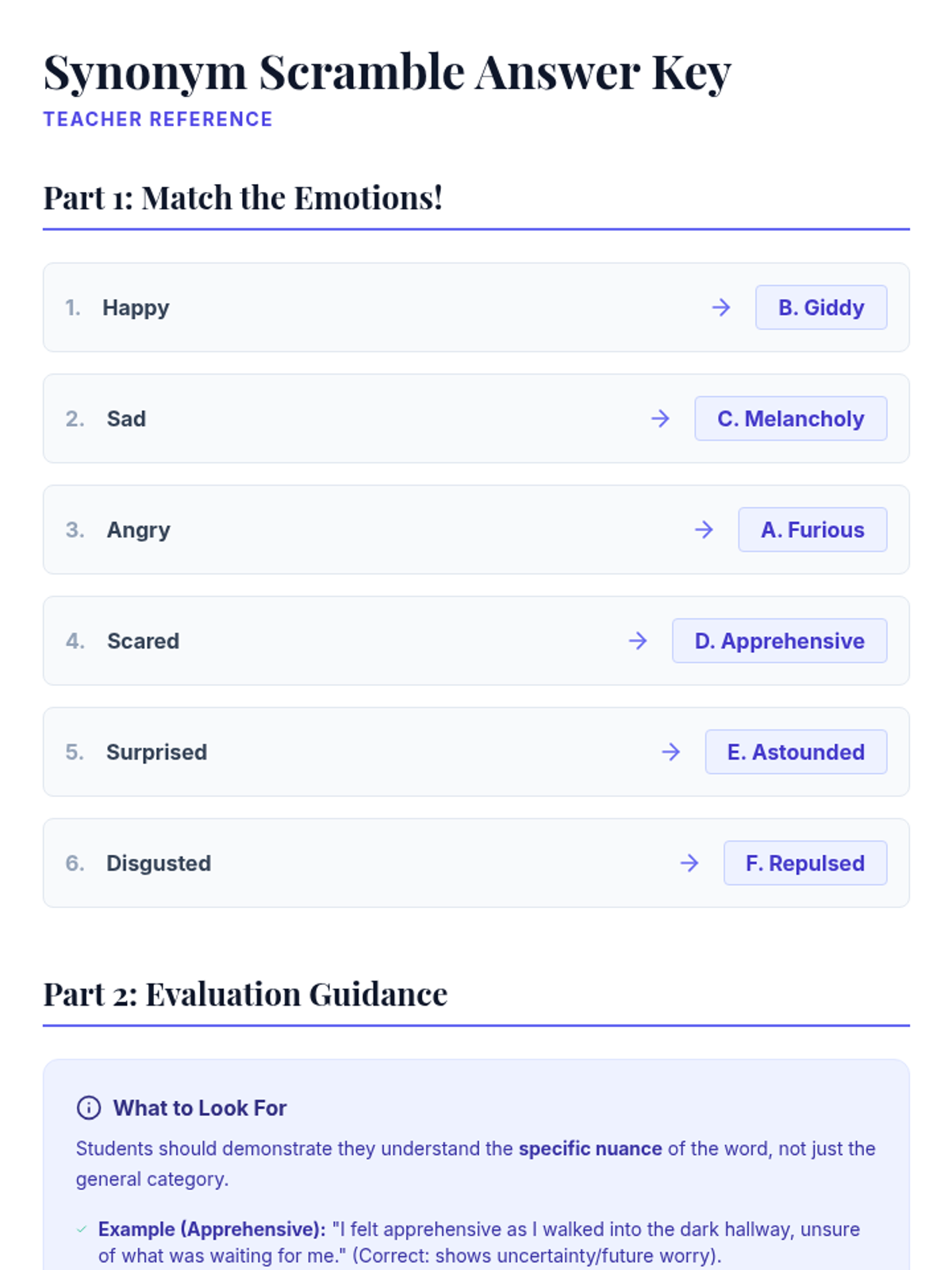Select the B. Giddy answer badge

point(820,307)
